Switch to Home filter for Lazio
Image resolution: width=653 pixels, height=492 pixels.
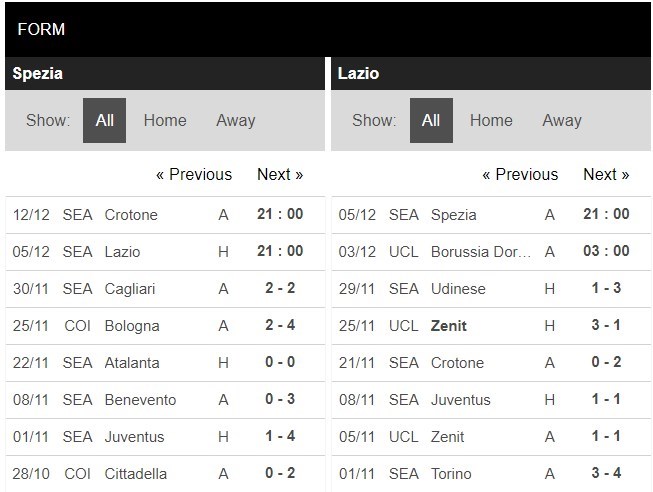(491, 120)
